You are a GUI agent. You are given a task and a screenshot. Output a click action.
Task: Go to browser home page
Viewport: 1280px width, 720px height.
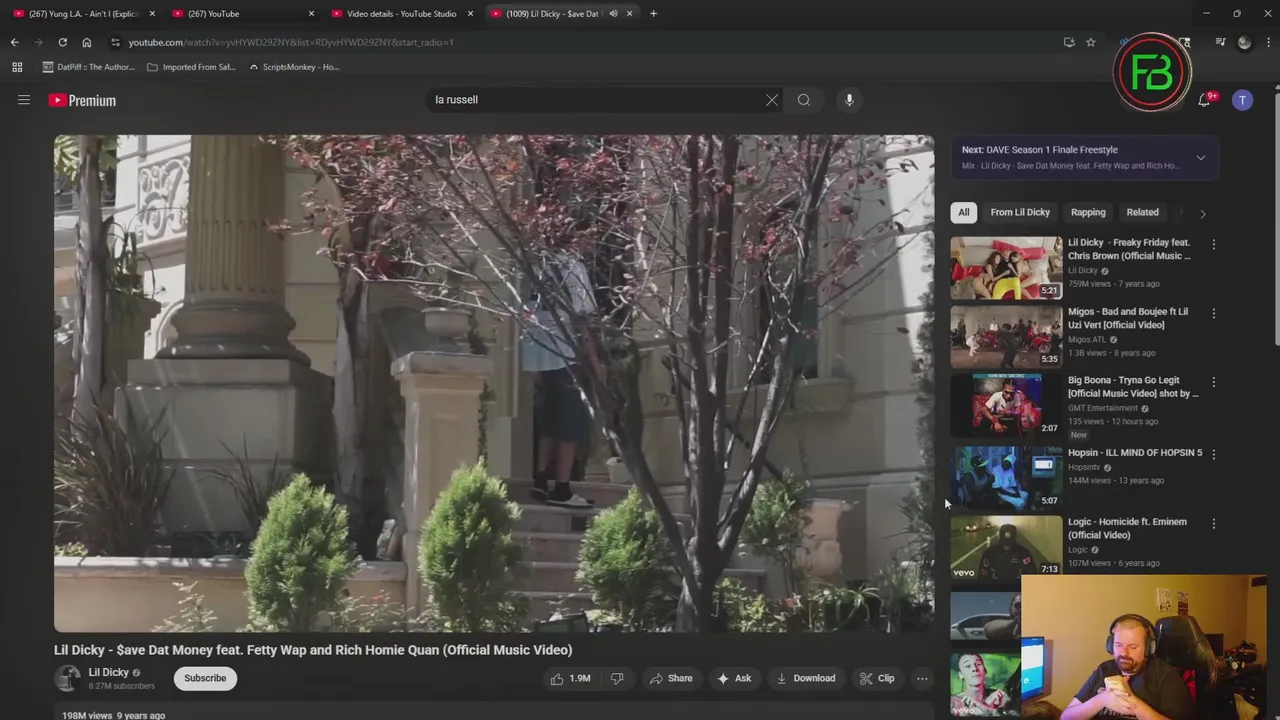[x=86, y=42]
